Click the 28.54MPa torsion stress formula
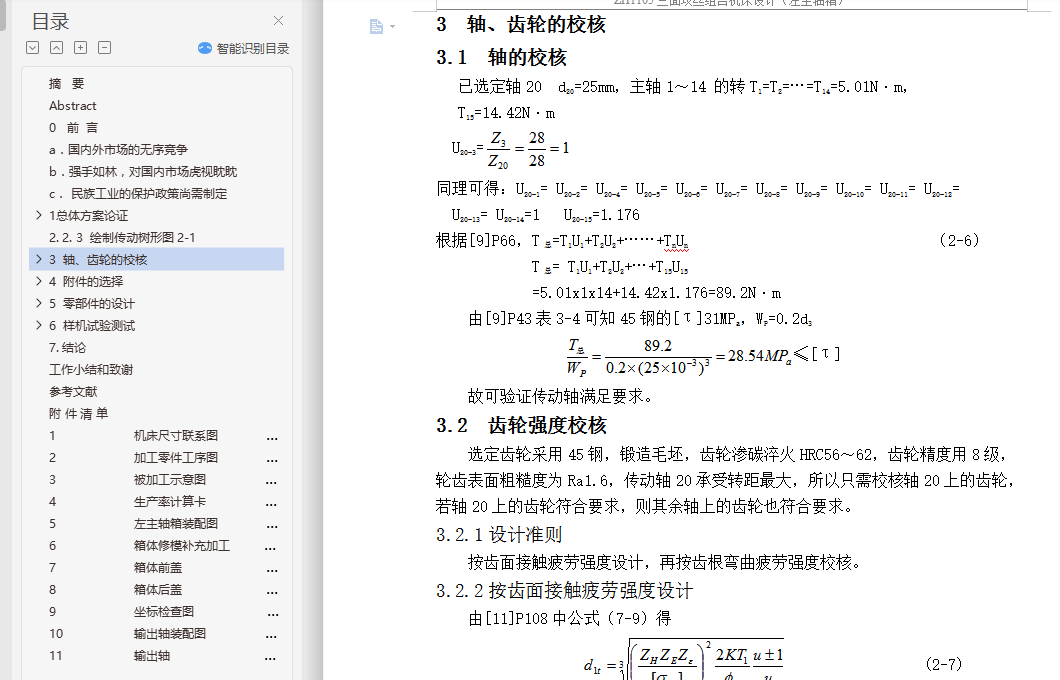Viewport: 1060px width, 680px height. point(703,356)
